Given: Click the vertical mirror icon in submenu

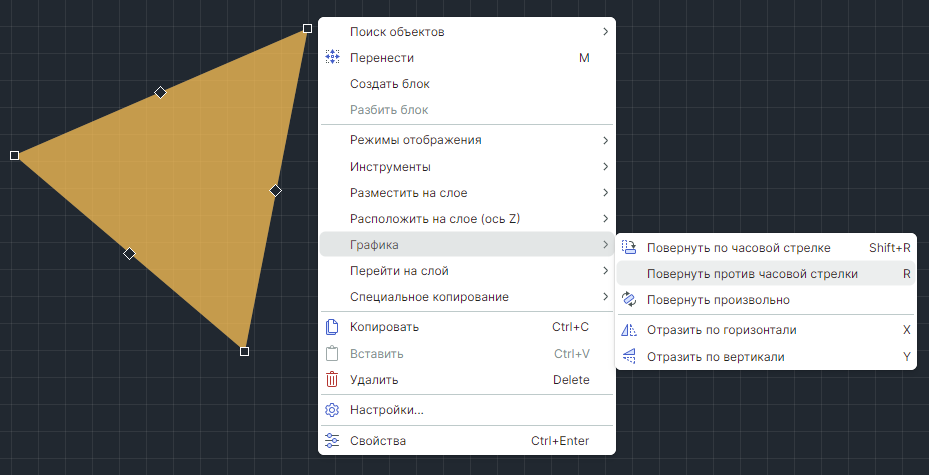Looking at the screenshot, I should tap(629, 357).
